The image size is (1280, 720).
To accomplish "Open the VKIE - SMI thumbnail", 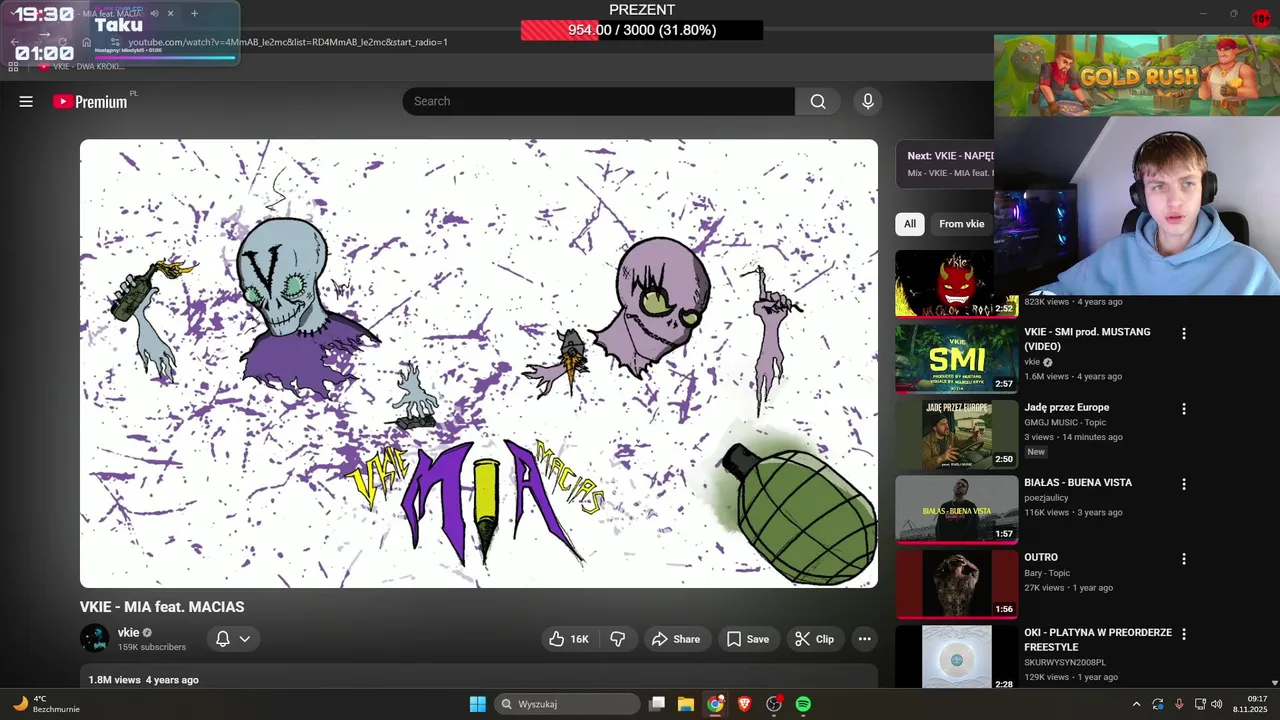I will point(956,358).
